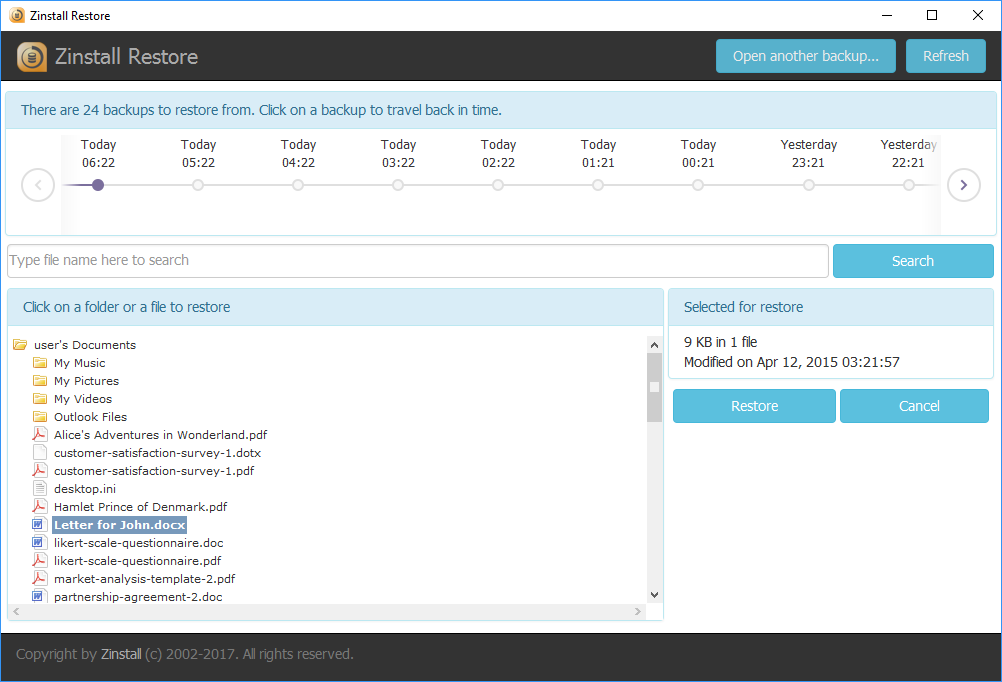Click the Zinstall Restore title bar icon

(x=17, y=15)
